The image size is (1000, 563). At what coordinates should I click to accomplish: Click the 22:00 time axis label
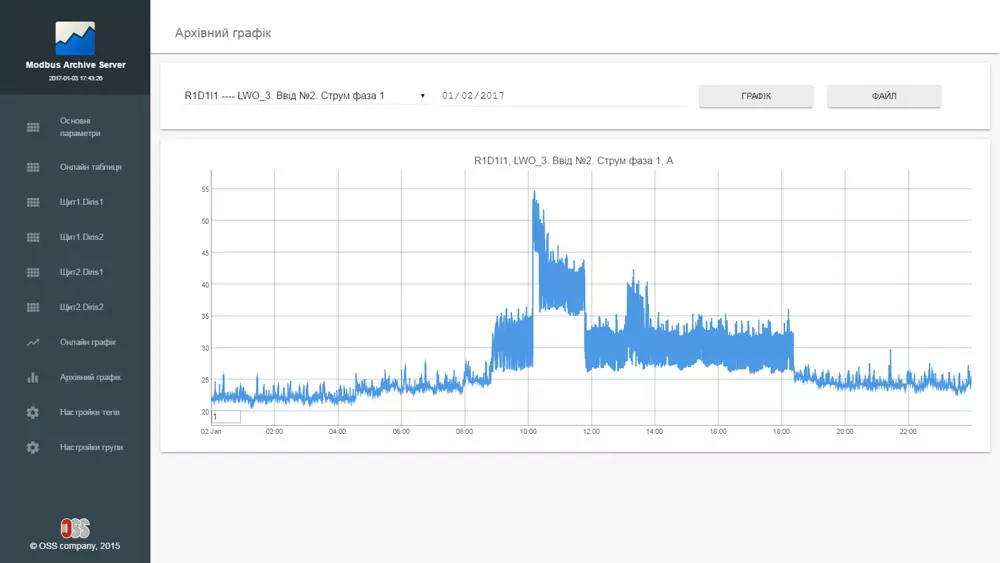(x=908, y=432)
